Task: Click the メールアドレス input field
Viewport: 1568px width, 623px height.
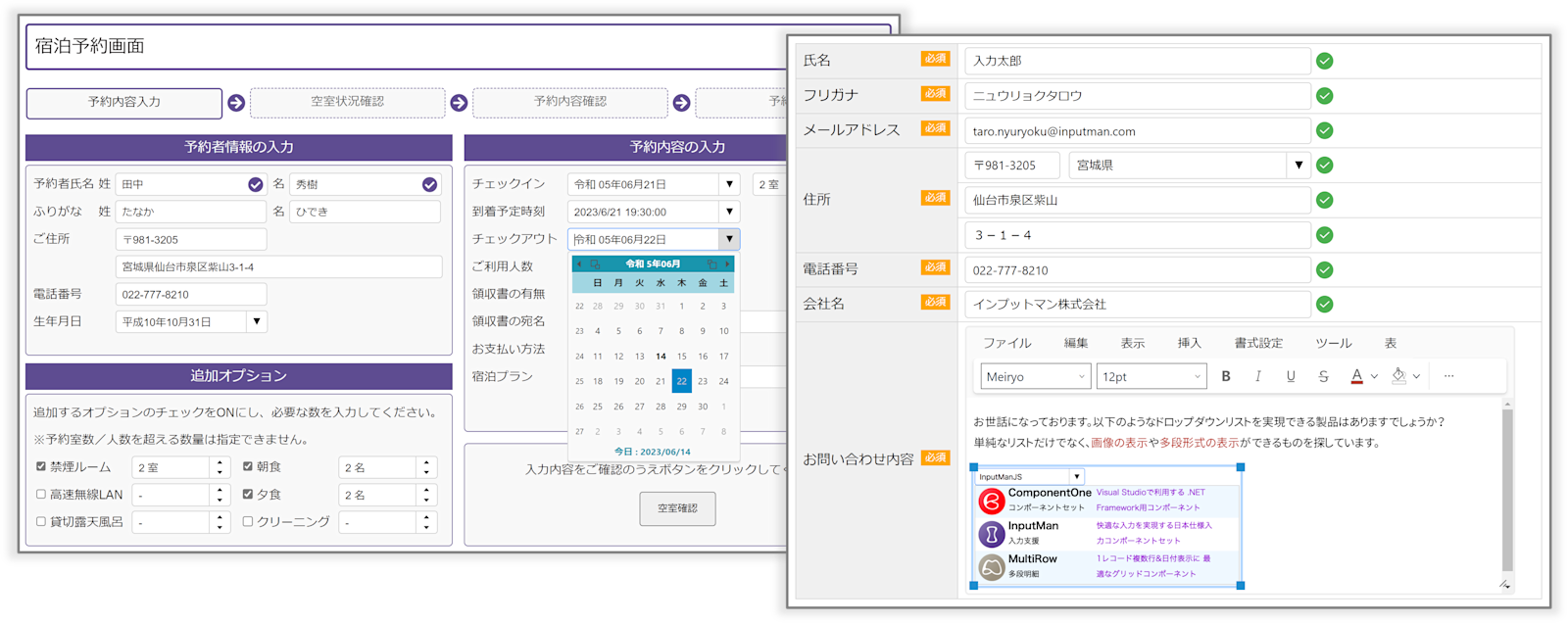Action: (1138, 130)
